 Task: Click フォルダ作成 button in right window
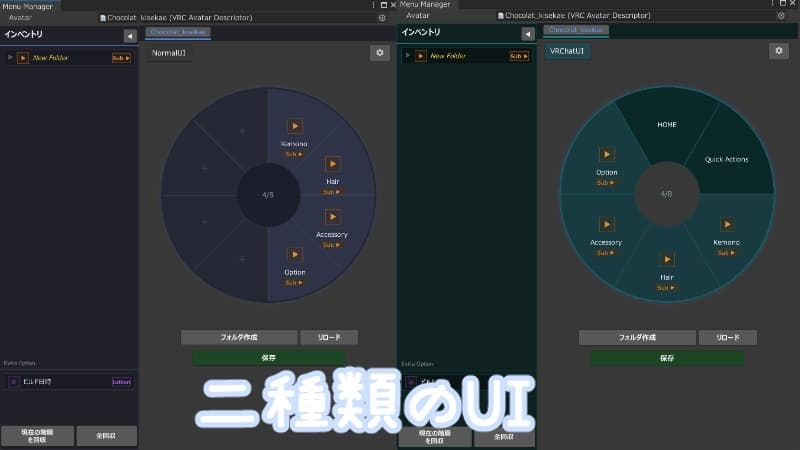pos(637,337)
